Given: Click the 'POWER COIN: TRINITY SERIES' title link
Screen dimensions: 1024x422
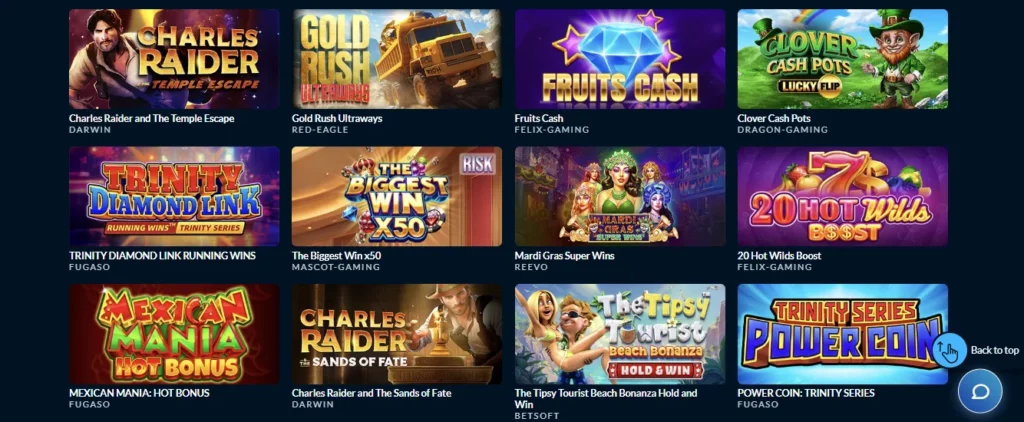Looking at the screenshot, I should click(x=806, y=393).
